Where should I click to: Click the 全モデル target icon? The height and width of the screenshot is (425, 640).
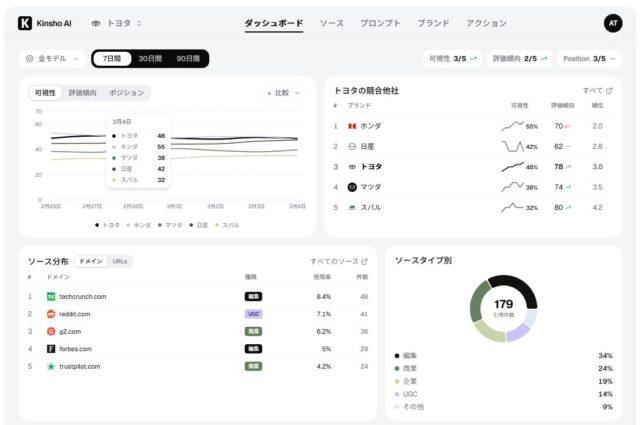[29, 59]
